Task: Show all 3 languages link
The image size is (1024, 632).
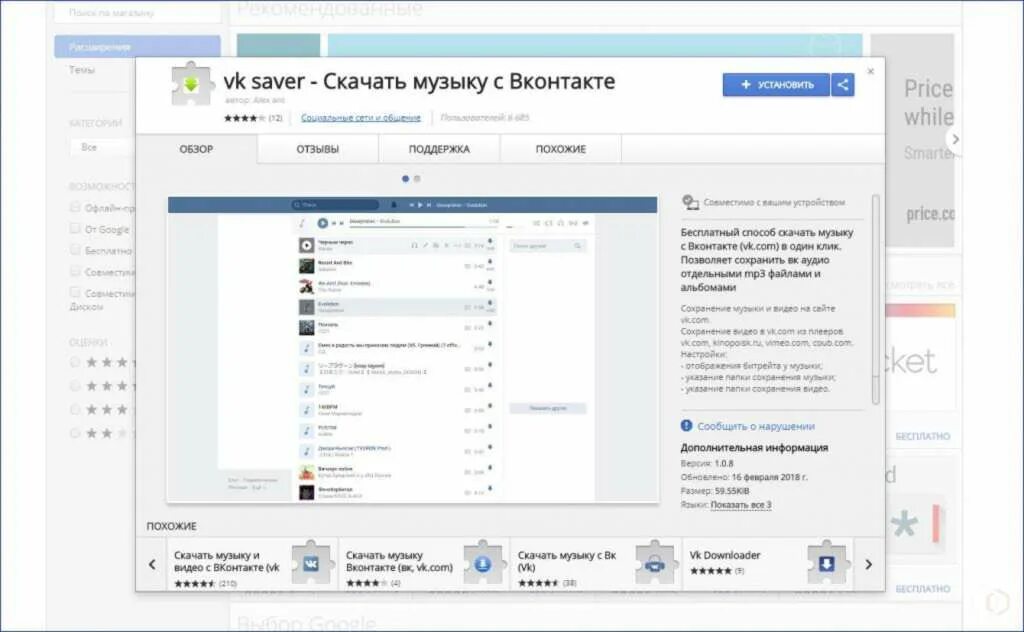Action: 741,505
